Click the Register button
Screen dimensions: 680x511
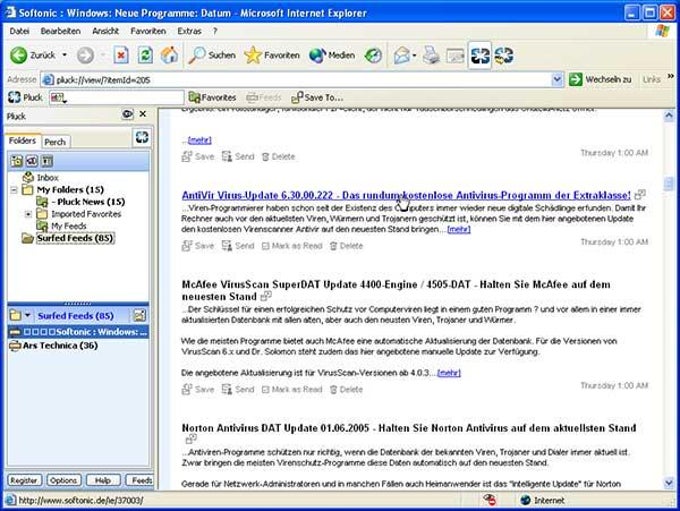pos(24,480)
